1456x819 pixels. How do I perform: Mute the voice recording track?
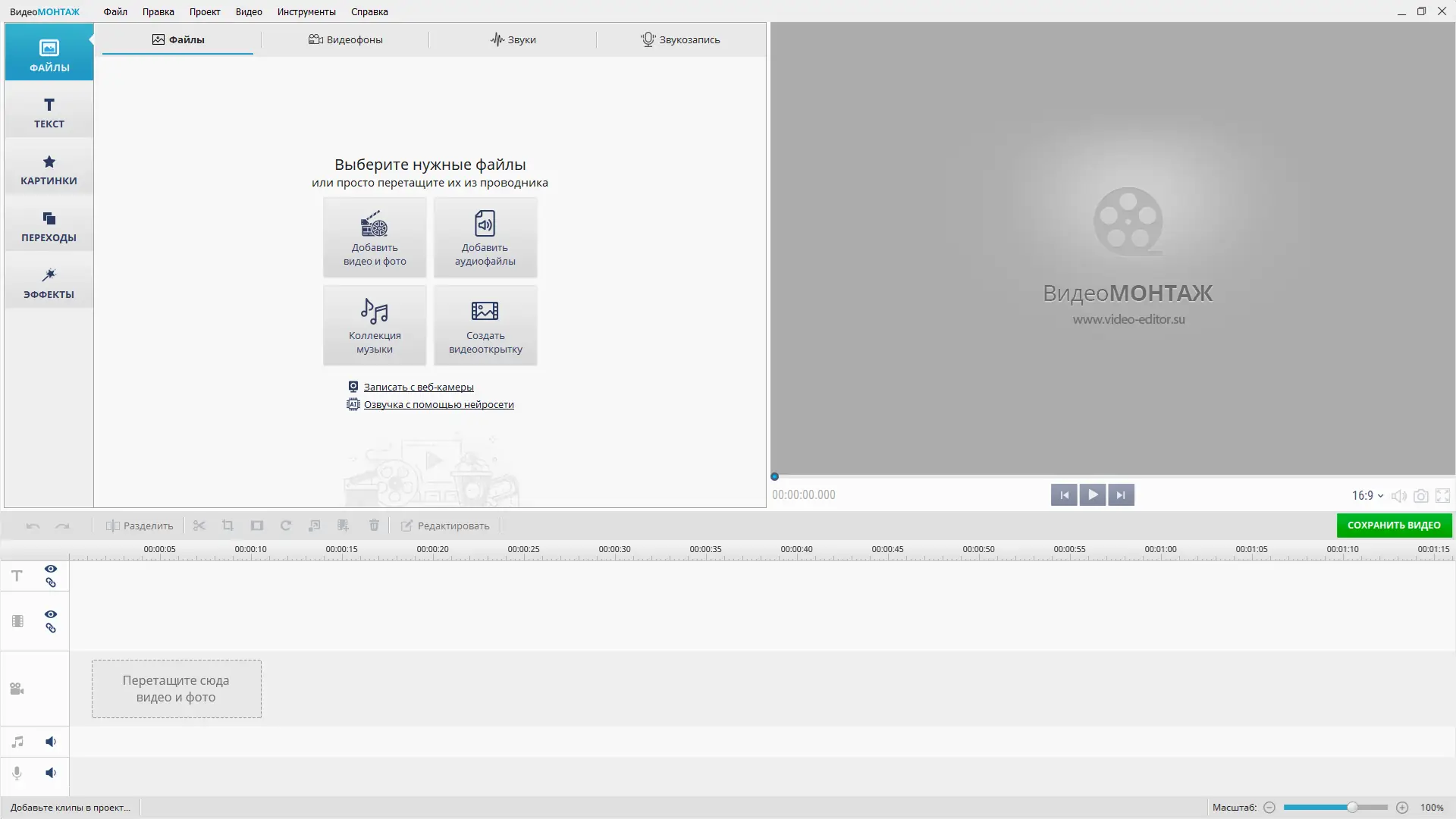click(51, 773)
